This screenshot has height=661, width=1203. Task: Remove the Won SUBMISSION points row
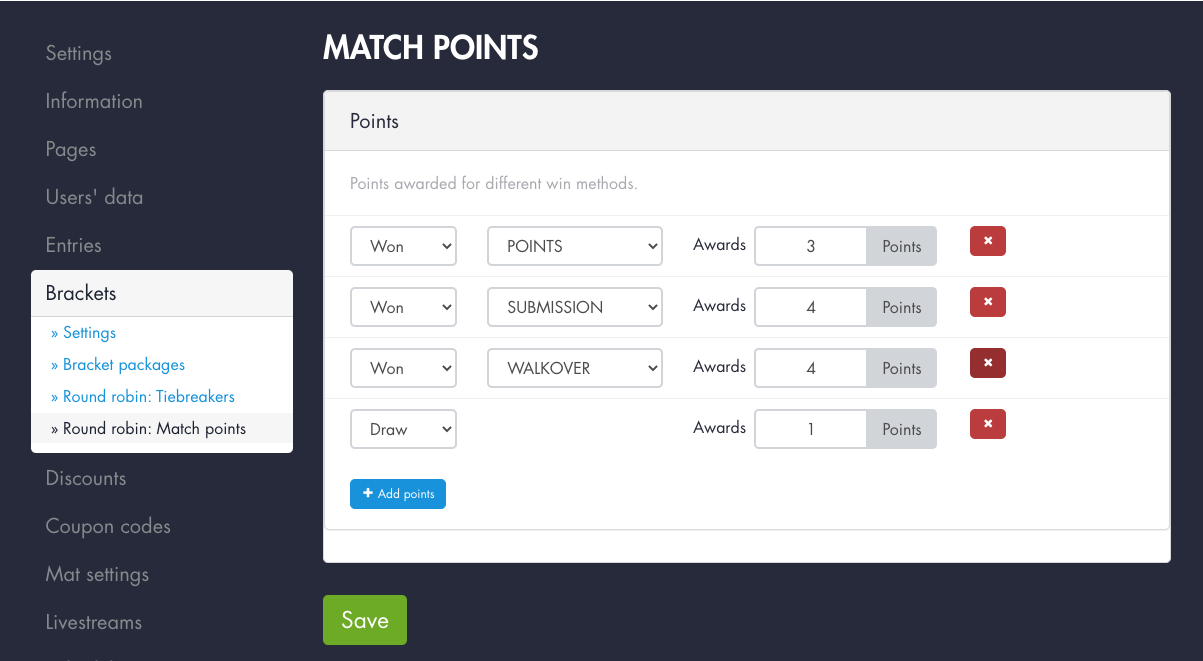(x=987, y=302)
